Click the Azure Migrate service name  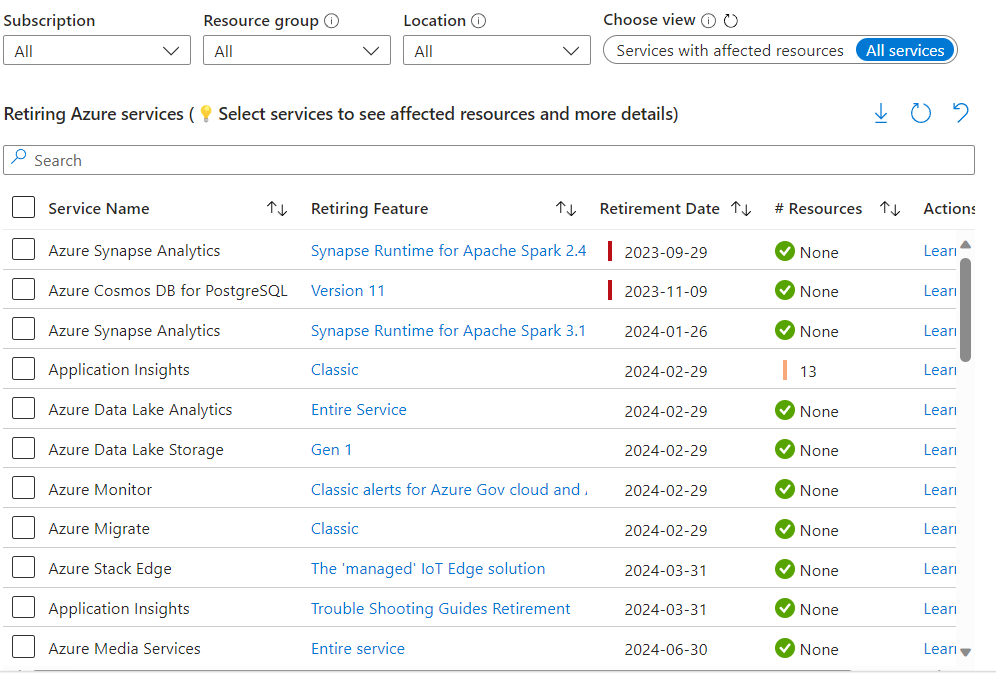pos(99,529)
